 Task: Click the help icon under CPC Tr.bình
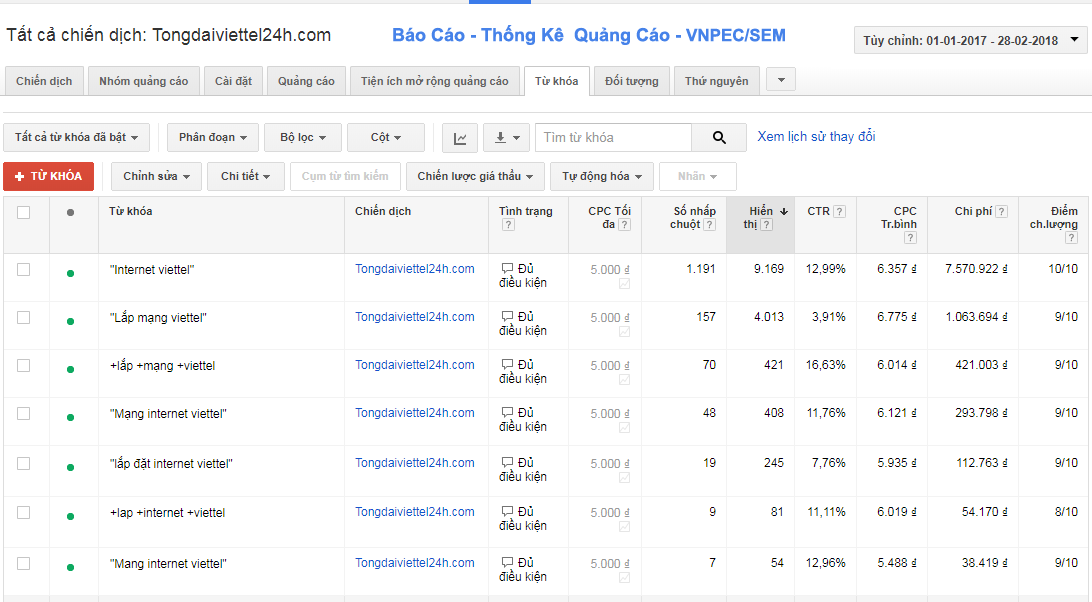pyautogui.click(x=910, y=238)
